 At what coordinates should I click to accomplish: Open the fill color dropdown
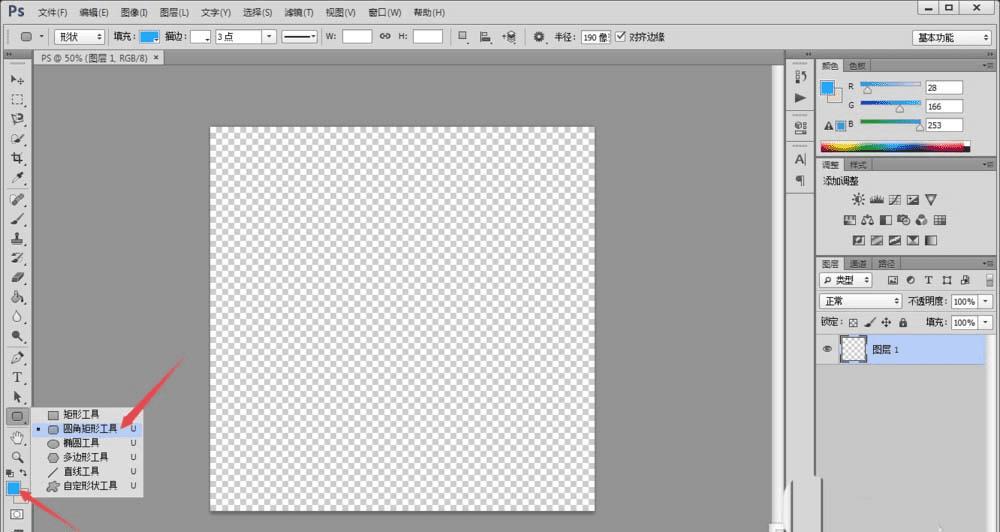point(149,37)
